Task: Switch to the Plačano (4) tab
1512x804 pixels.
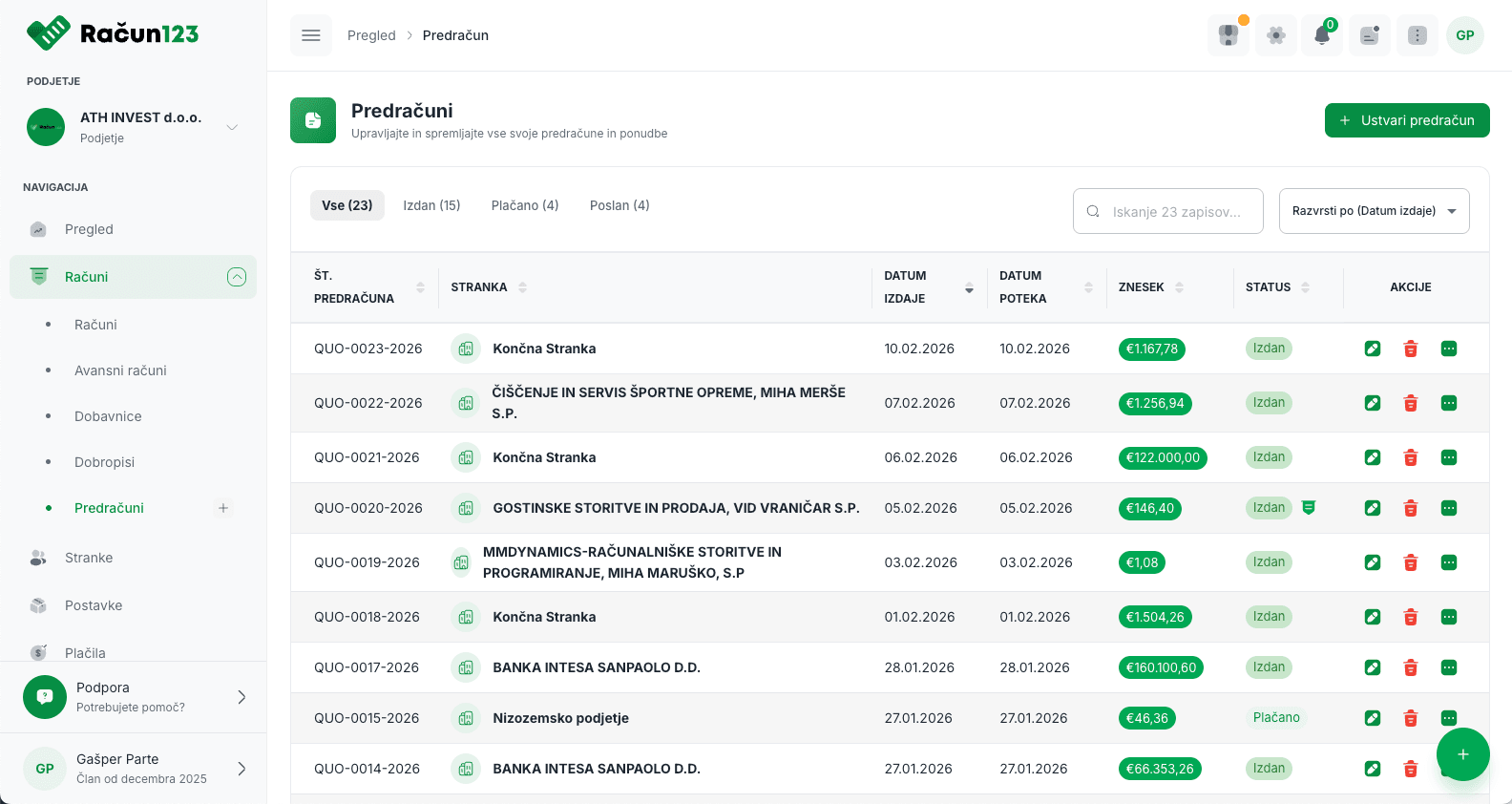Action: point(525,205)
